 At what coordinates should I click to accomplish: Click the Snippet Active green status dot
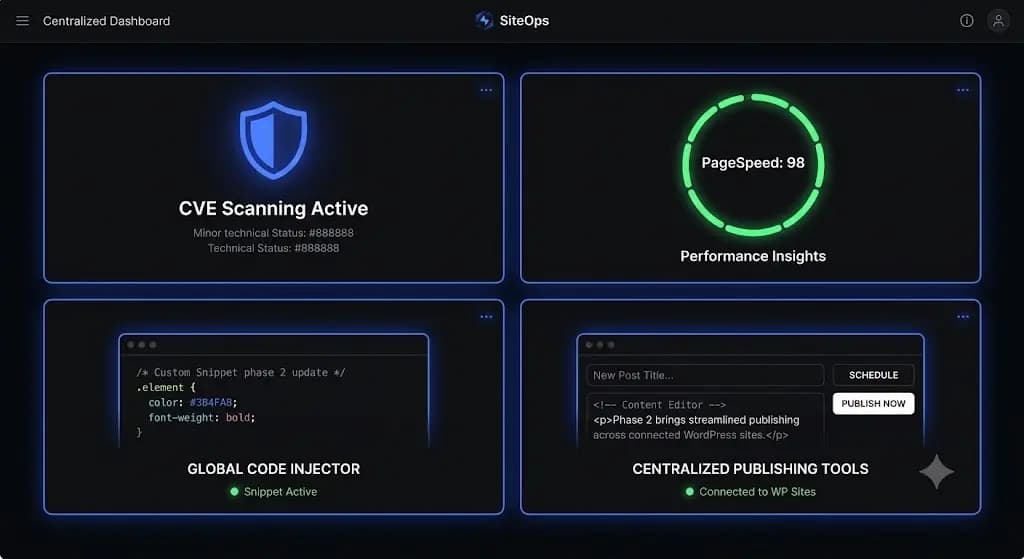pyautogui.click(x=234, y=492)
